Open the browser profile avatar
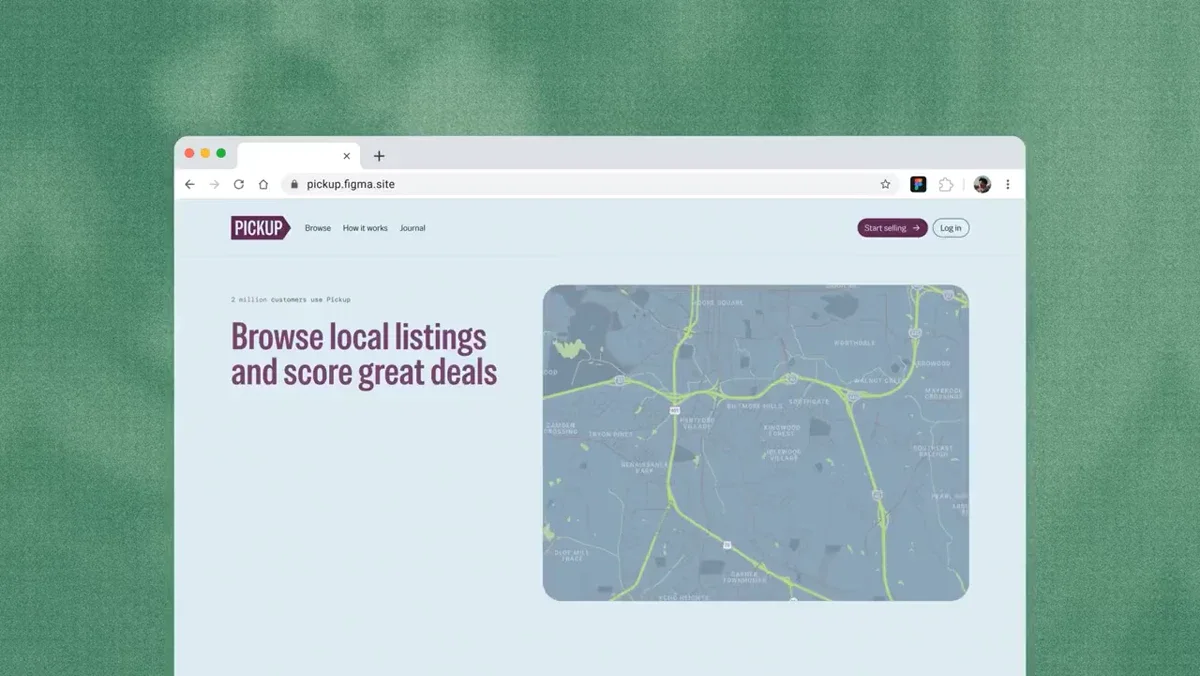The width and height of the screenshot is (1200, 676). tap(982, 184)
